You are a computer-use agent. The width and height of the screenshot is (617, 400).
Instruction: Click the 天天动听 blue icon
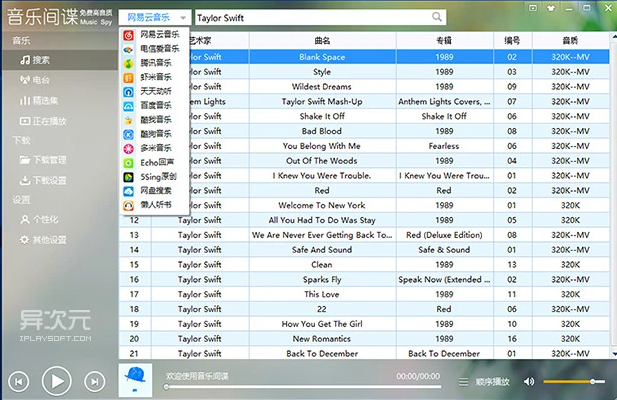tap(128, 92)
